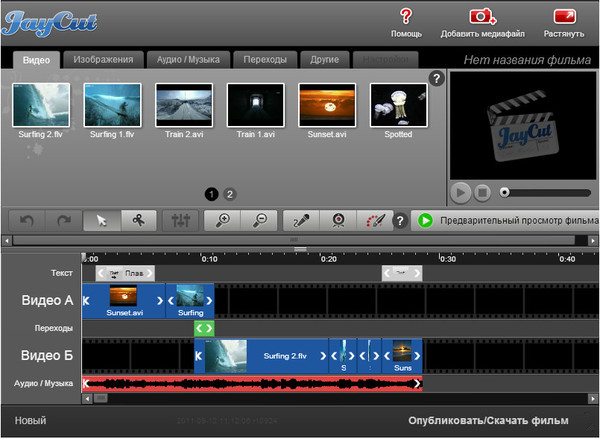Image resolution: width=600 pixels, height=439 pixels.
Task: Click left arrow of upper horizontal scrollbar
Action: coord(7,241)
